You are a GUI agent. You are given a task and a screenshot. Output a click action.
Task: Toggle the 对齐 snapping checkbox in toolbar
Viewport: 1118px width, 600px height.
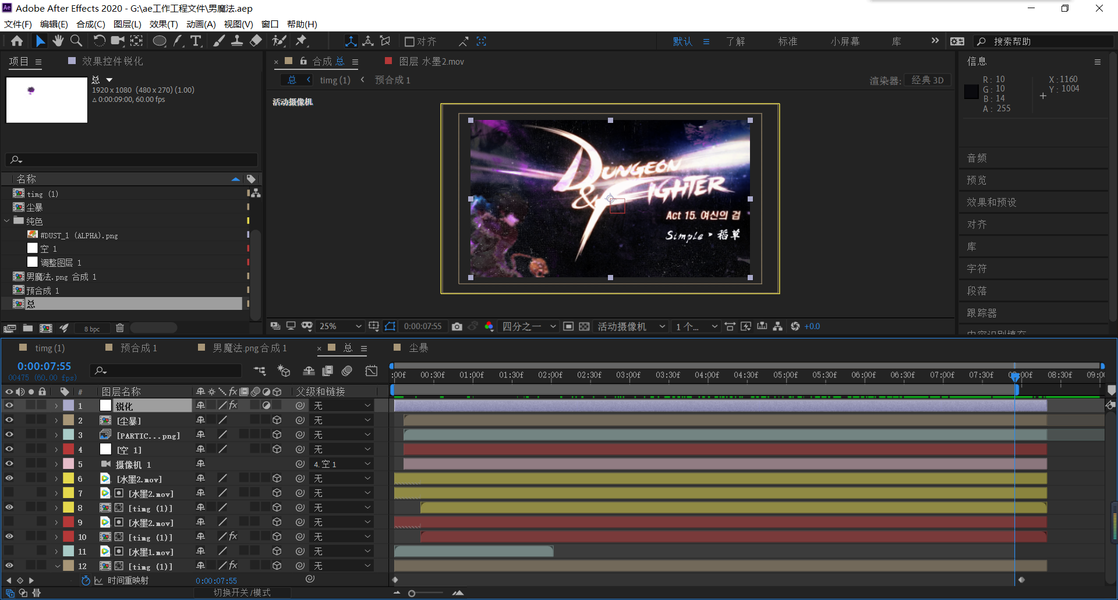pyautogui.click(x=409, y=41)
